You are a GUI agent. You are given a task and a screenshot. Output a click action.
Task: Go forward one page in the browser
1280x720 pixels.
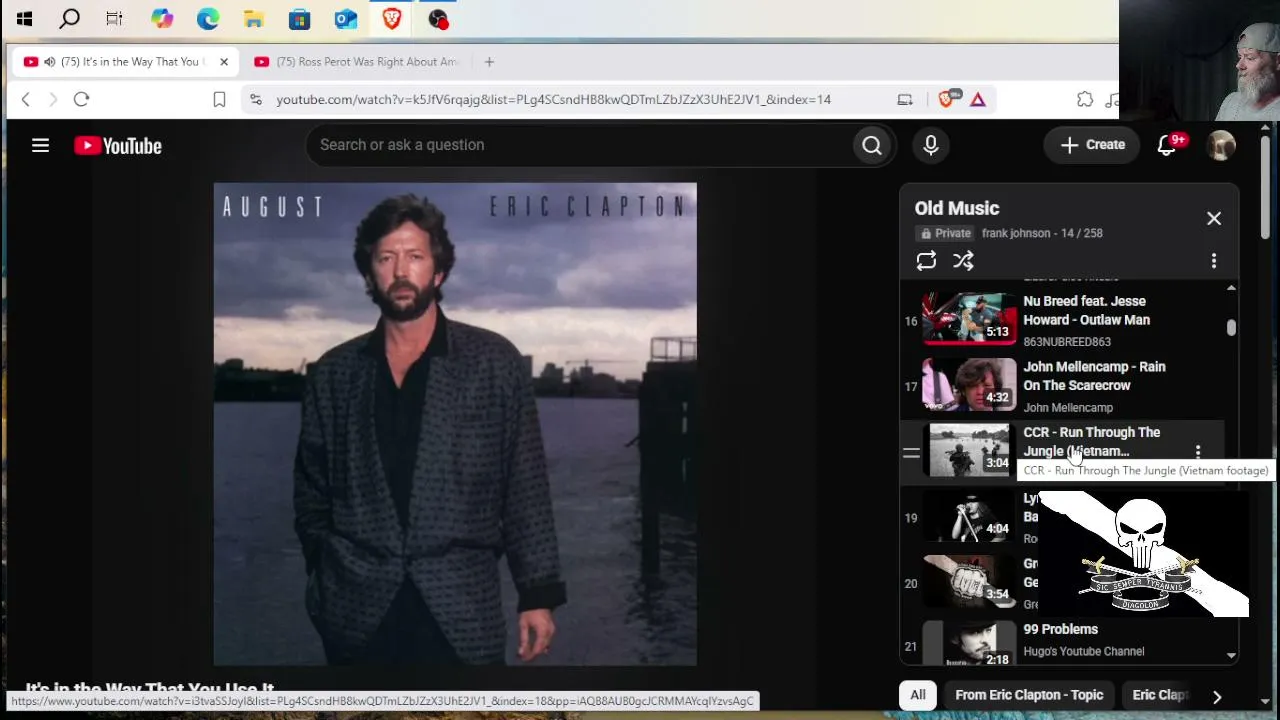[53, 99]
